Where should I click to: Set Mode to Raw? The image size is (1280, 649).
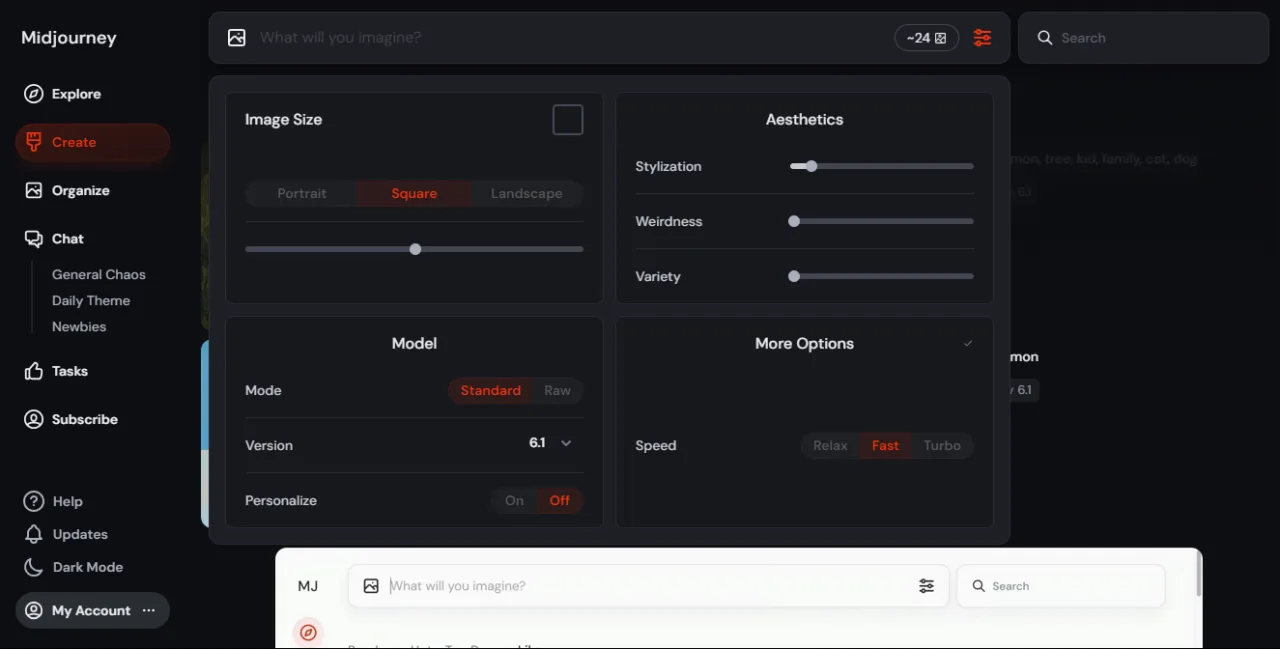557,390
